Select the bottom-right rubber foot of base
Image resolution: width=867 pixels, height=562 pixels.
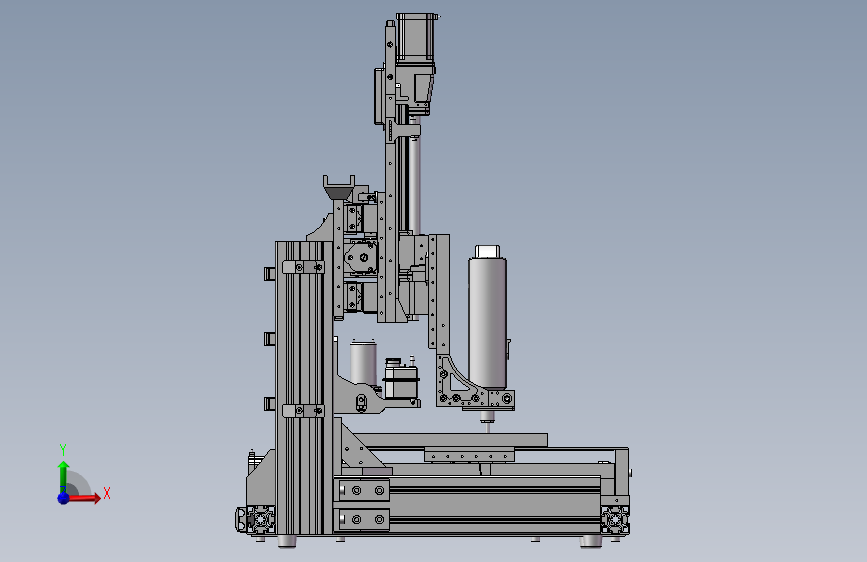click(590, 540)
